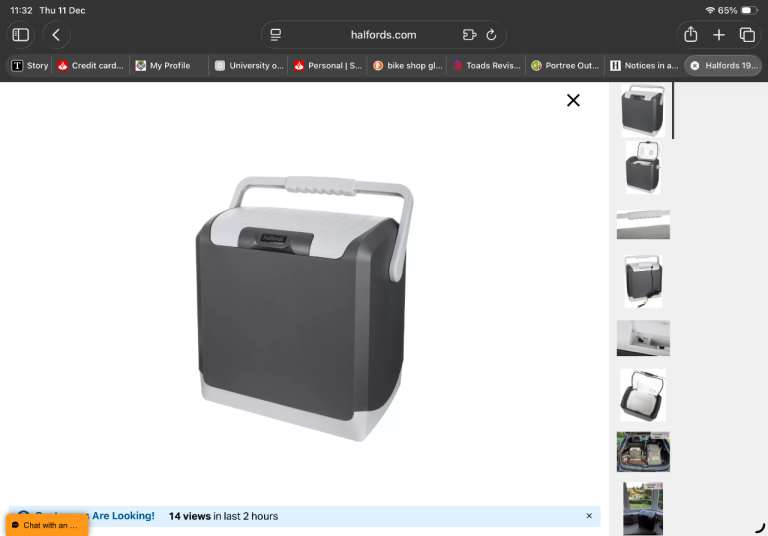
Task: Select the first cooler thumbnail
Action: [x=643, y=110]
